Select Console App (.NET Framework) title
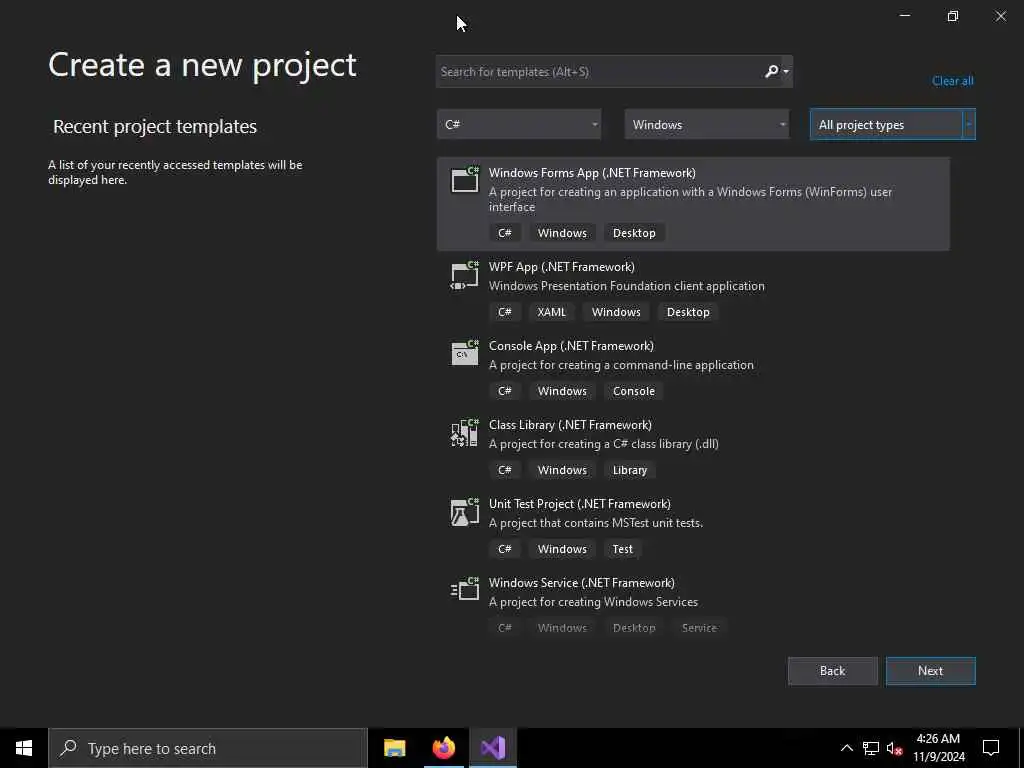The height and width of the screenshot is (768, 1024). click(571, 346)
